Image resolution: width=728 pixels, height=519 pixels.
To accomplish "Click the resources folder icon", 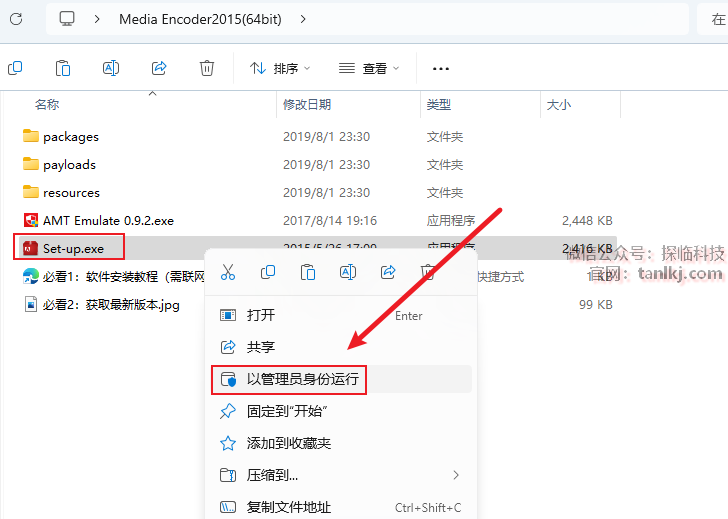I will click(x=31, y=192).
